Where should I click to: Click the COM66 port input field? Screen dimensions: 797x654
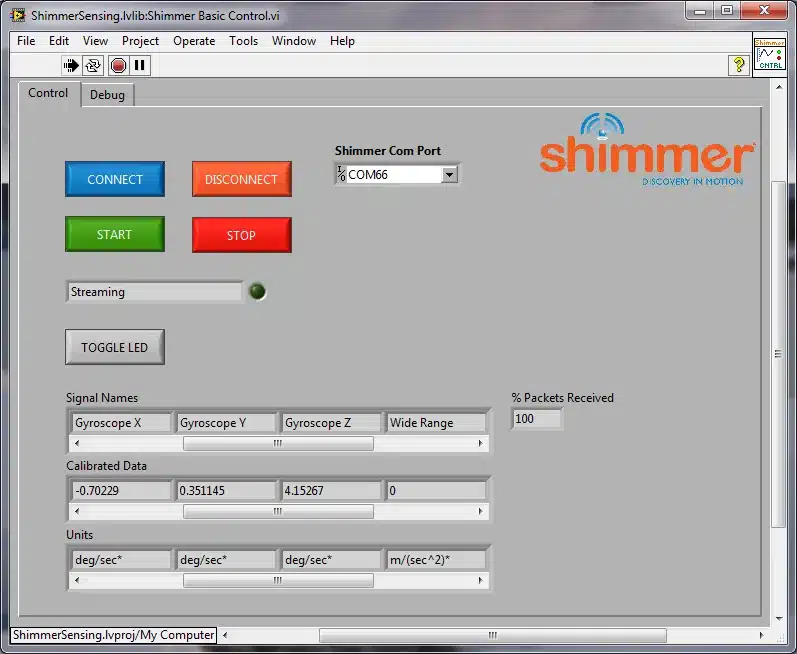tap(394, 175)
